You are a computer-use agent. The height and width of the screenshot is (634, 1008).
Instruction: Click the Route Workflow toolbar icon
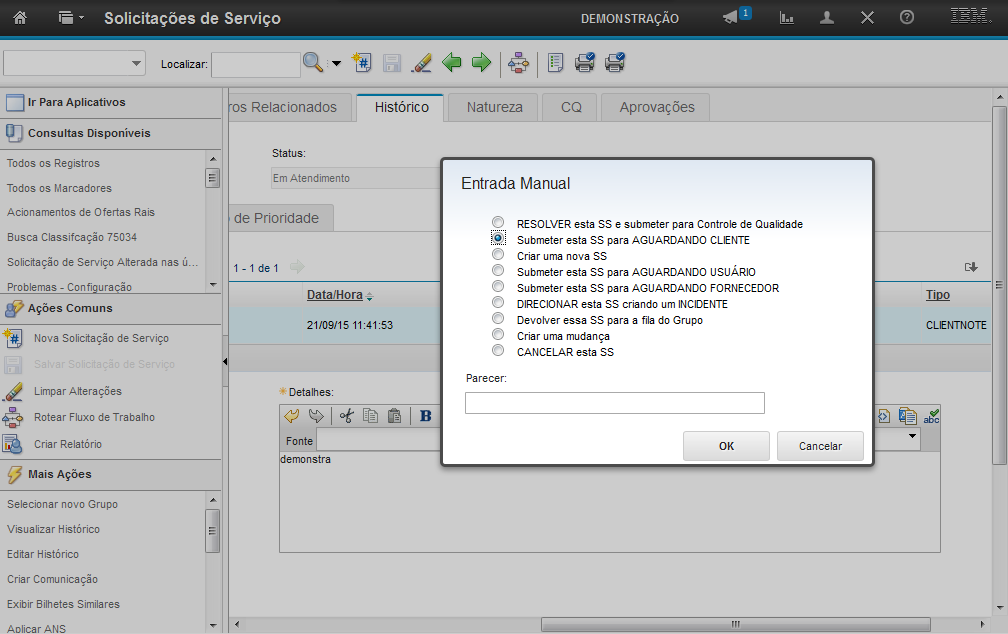click(518, 63)
